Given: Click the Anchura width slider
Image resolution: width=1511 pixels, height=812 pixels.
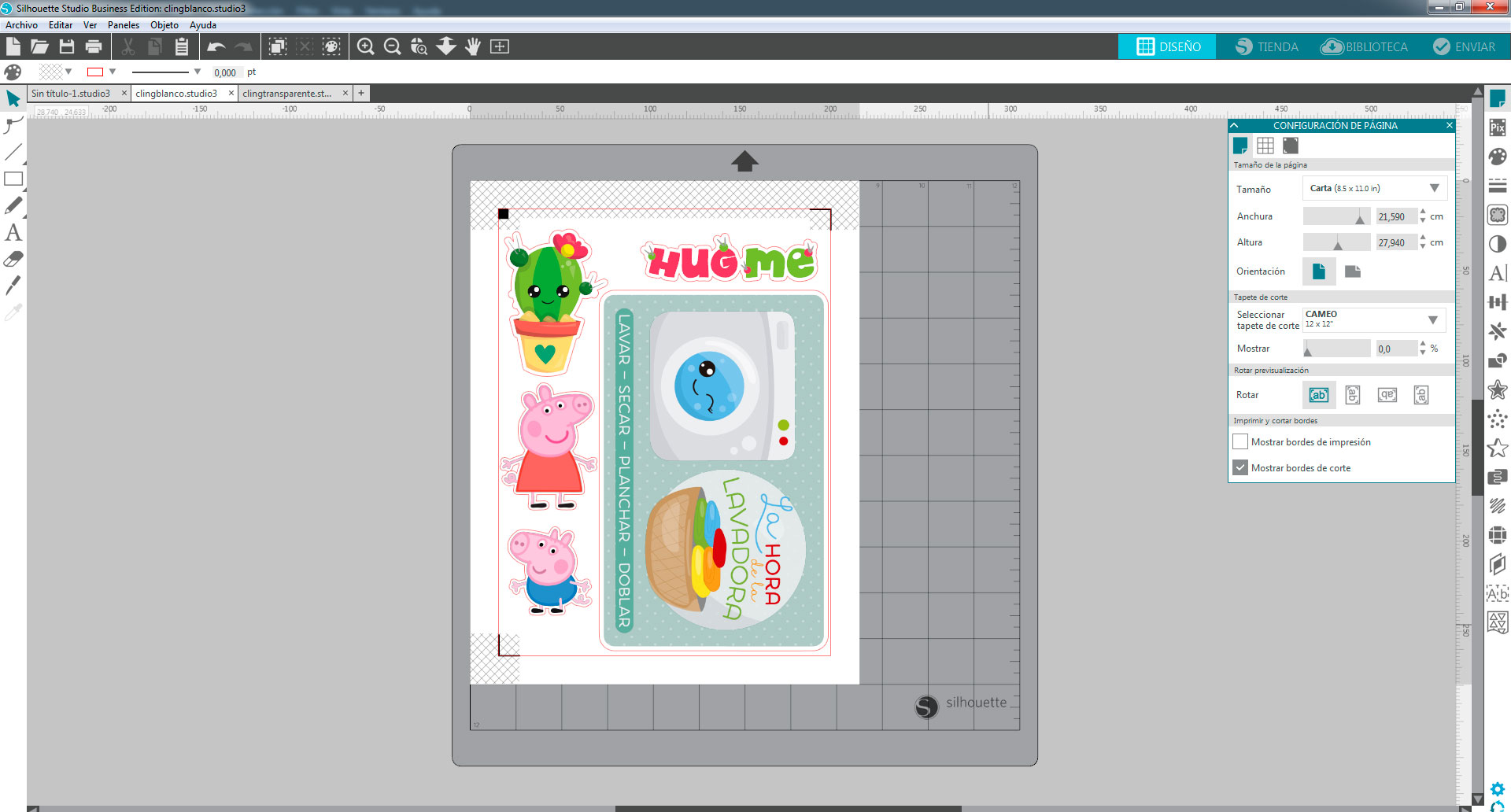Looking at the screenshot, I should tap(1337, 216).
